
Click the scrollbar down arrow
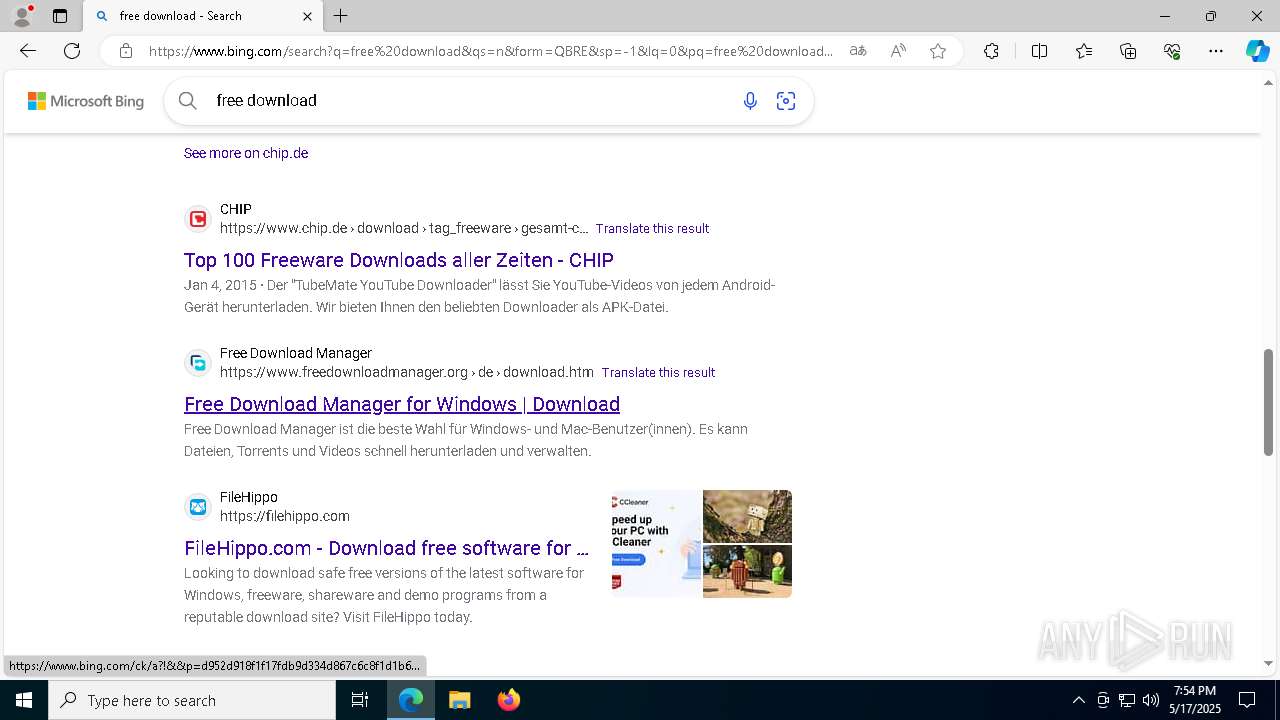click(1269, 663)
